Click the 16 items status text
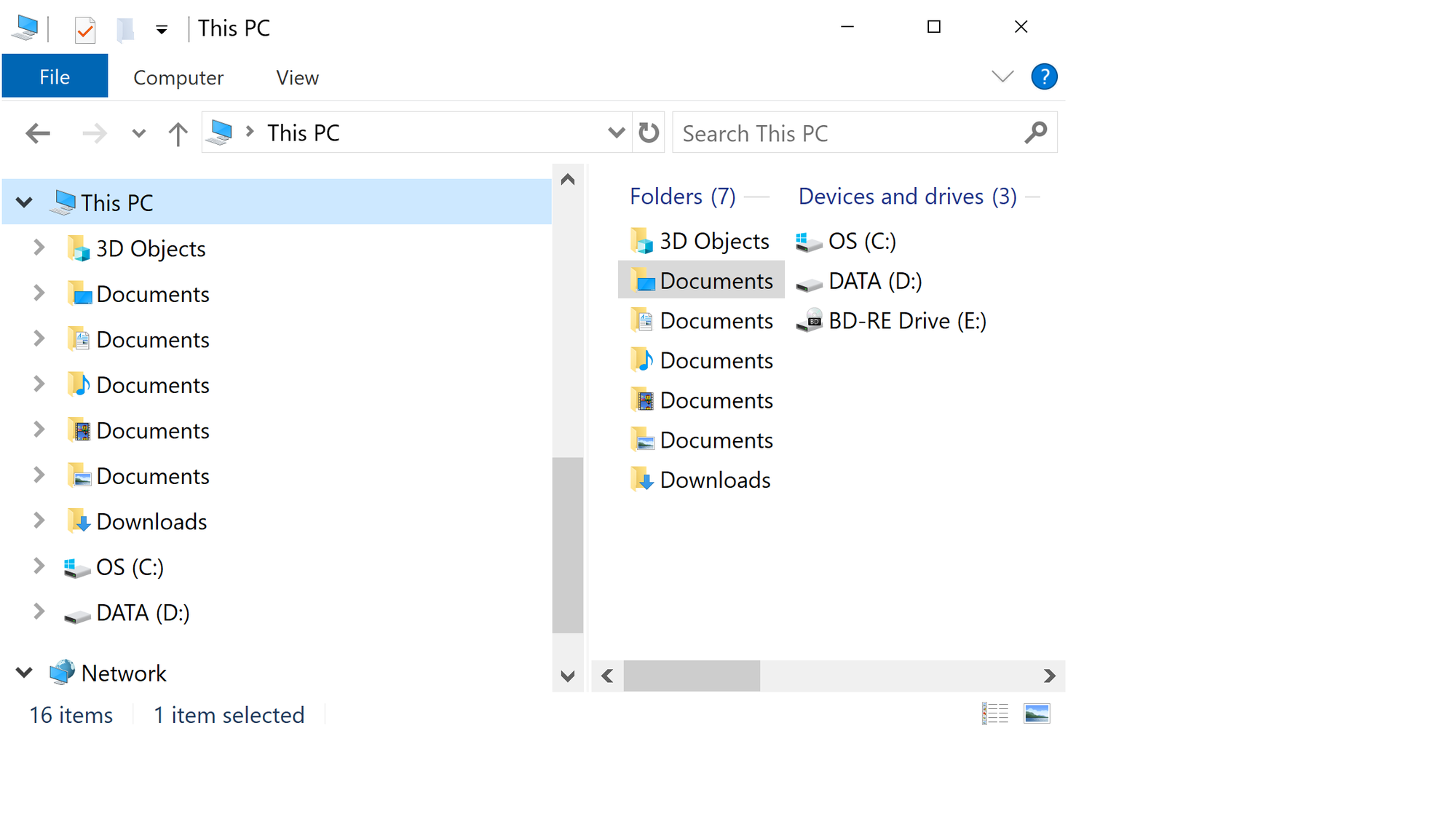Image resolution: width=1456 pixels, height=819 pixels. pyautogui.click(x=71, y=715)
